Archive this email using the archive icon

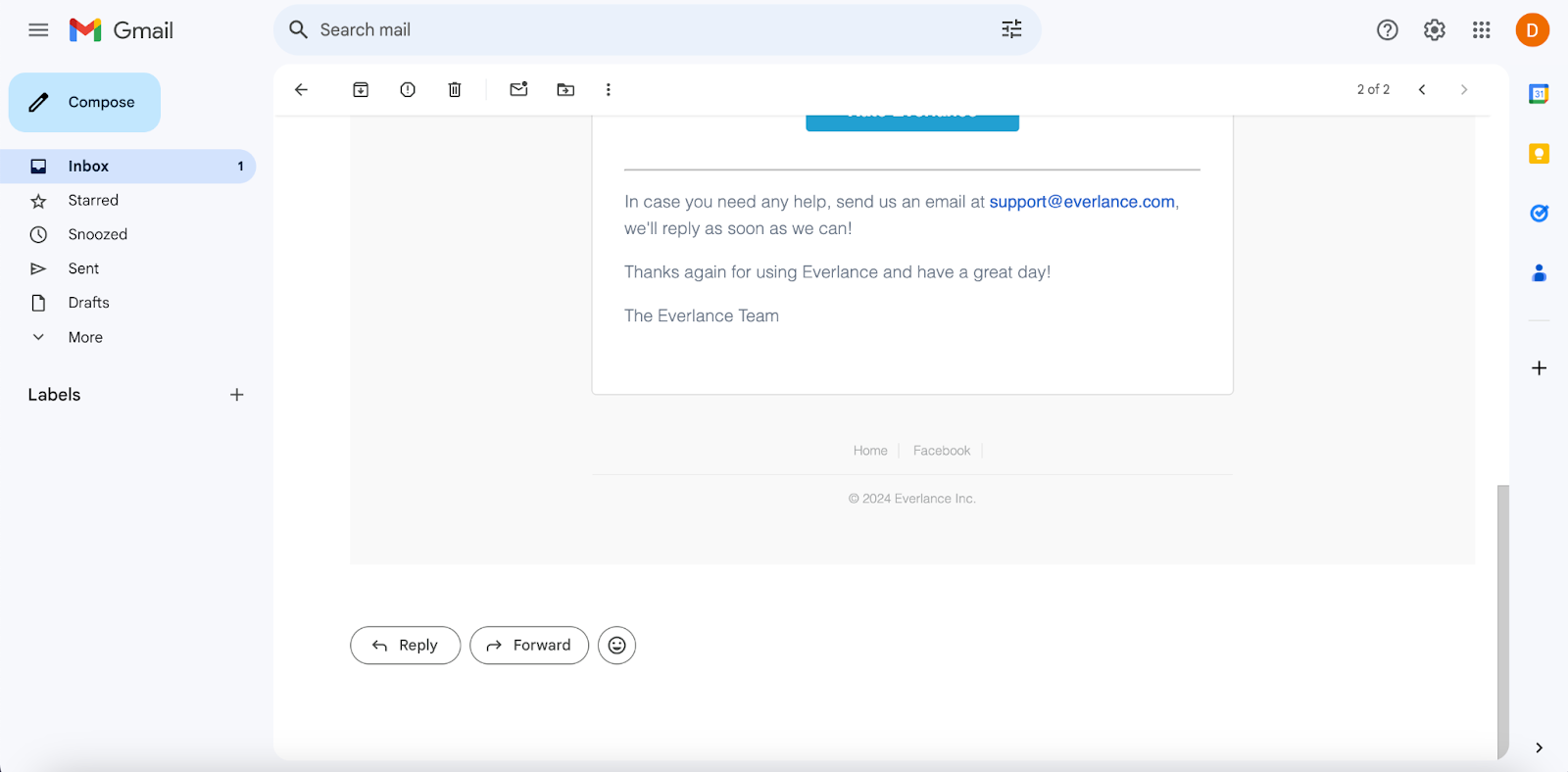pyautogui.click(x=361, y=90)
